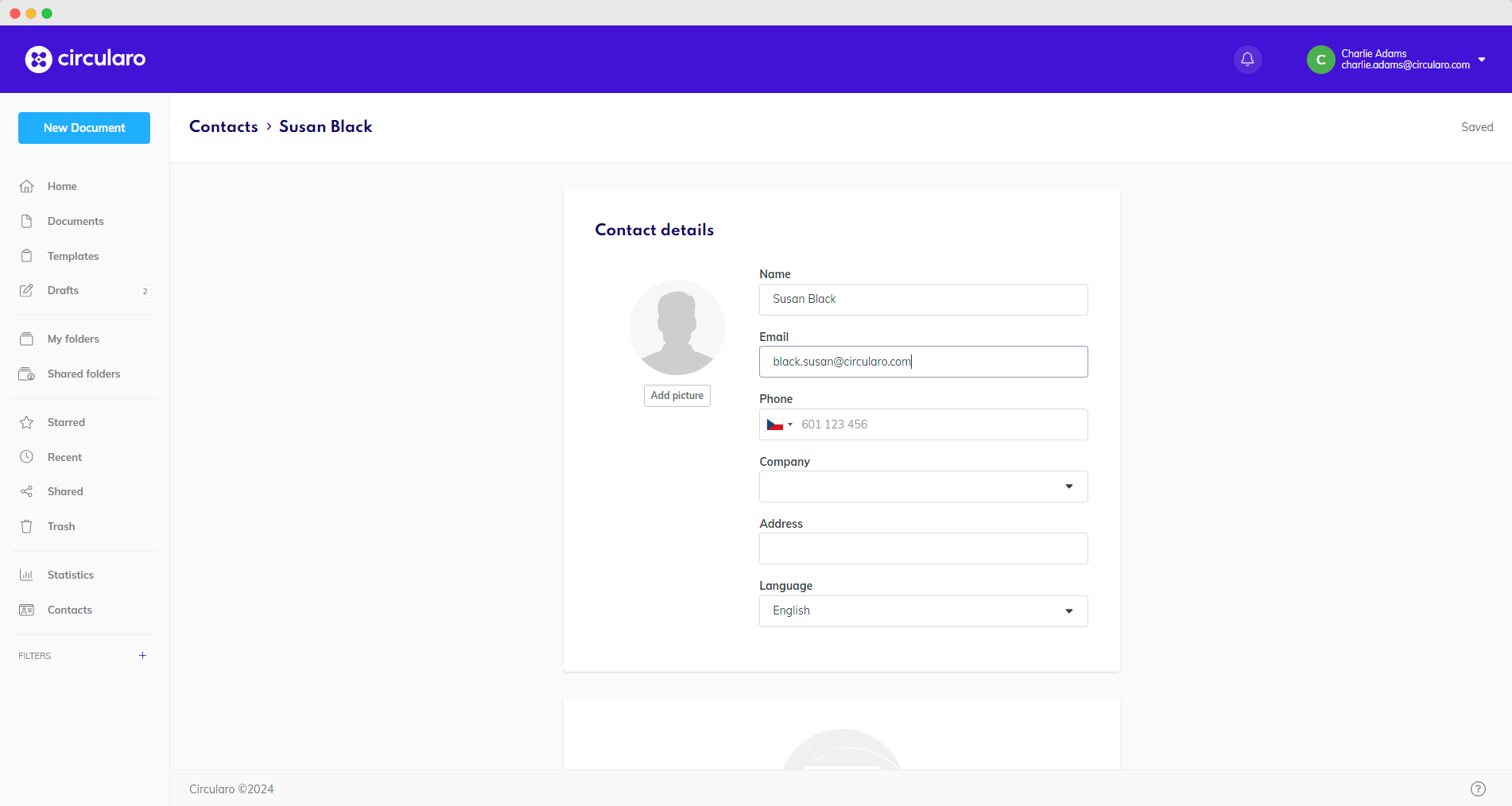Open the Trash

pos(60,525)
